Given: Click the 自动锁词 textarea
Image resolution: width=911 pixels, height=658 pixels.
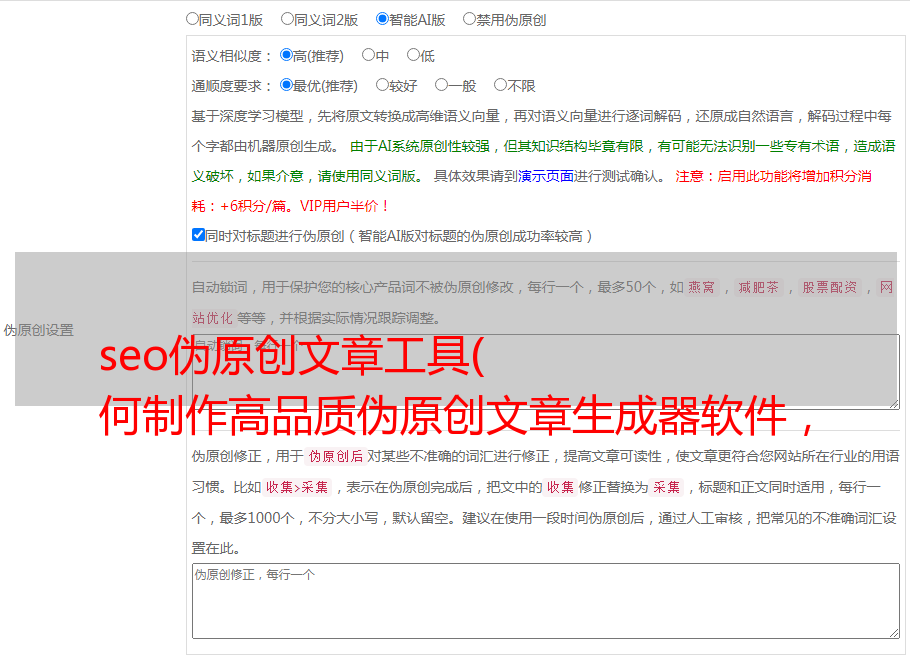Looking at the screenshot, I should (546, 372).
